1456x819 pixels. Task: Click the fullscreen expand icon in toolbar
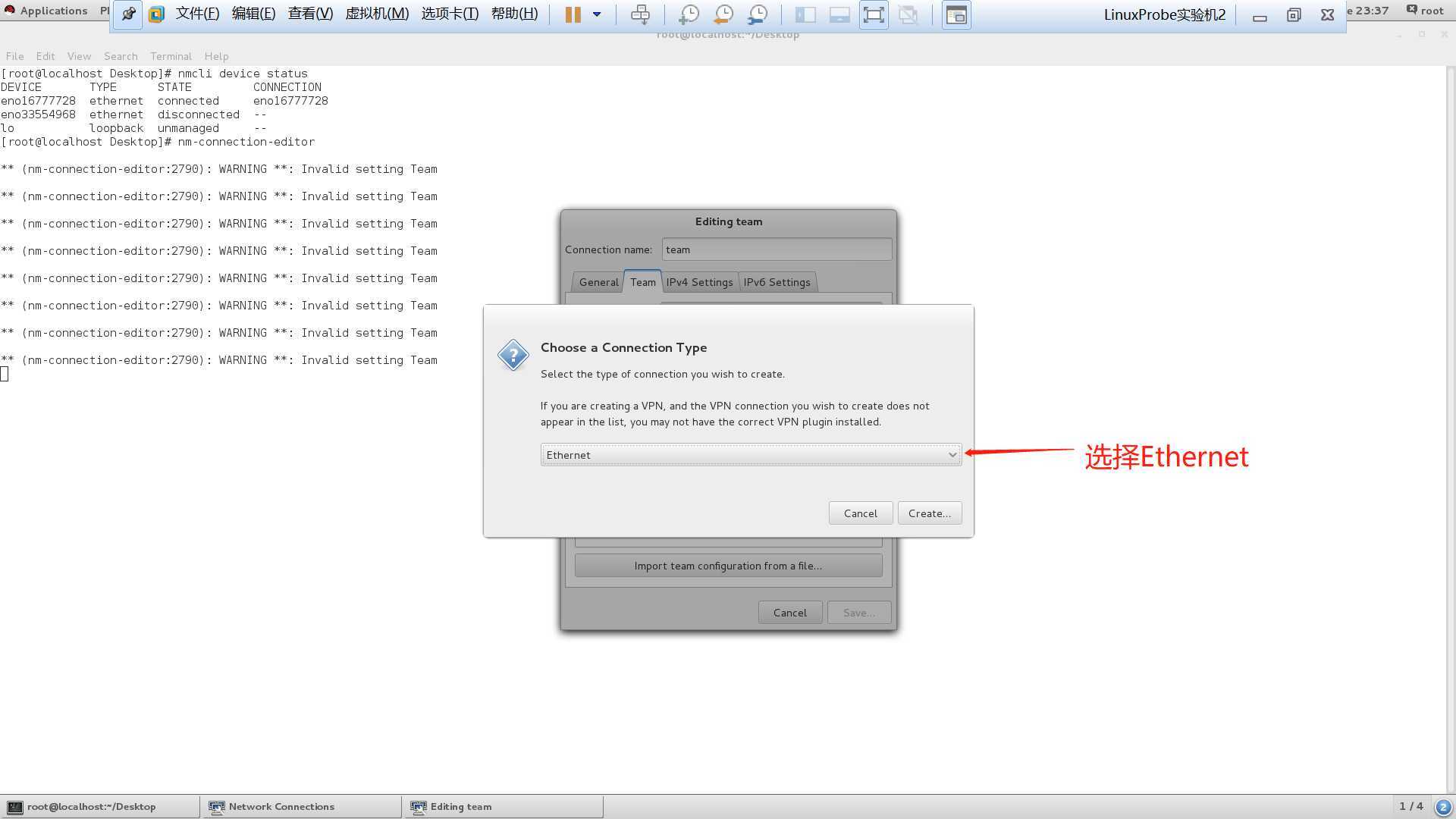tap(873, 14)
